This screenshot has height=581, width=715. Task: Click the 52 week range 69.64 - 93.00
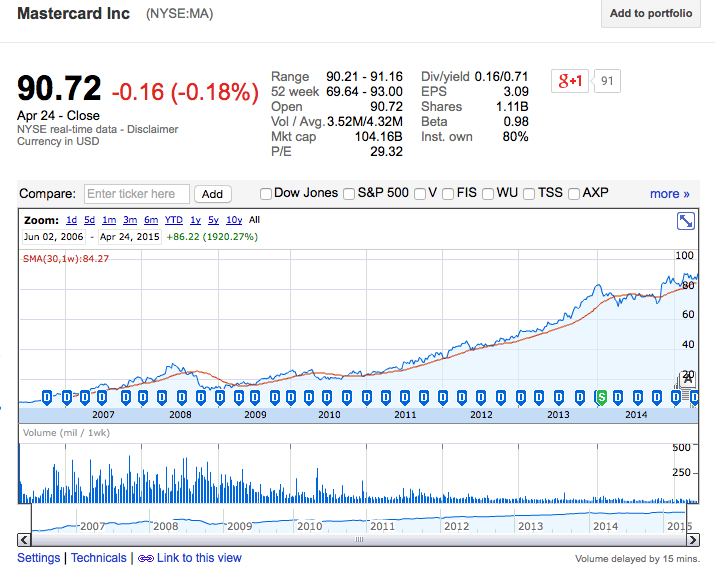point(364,91)
